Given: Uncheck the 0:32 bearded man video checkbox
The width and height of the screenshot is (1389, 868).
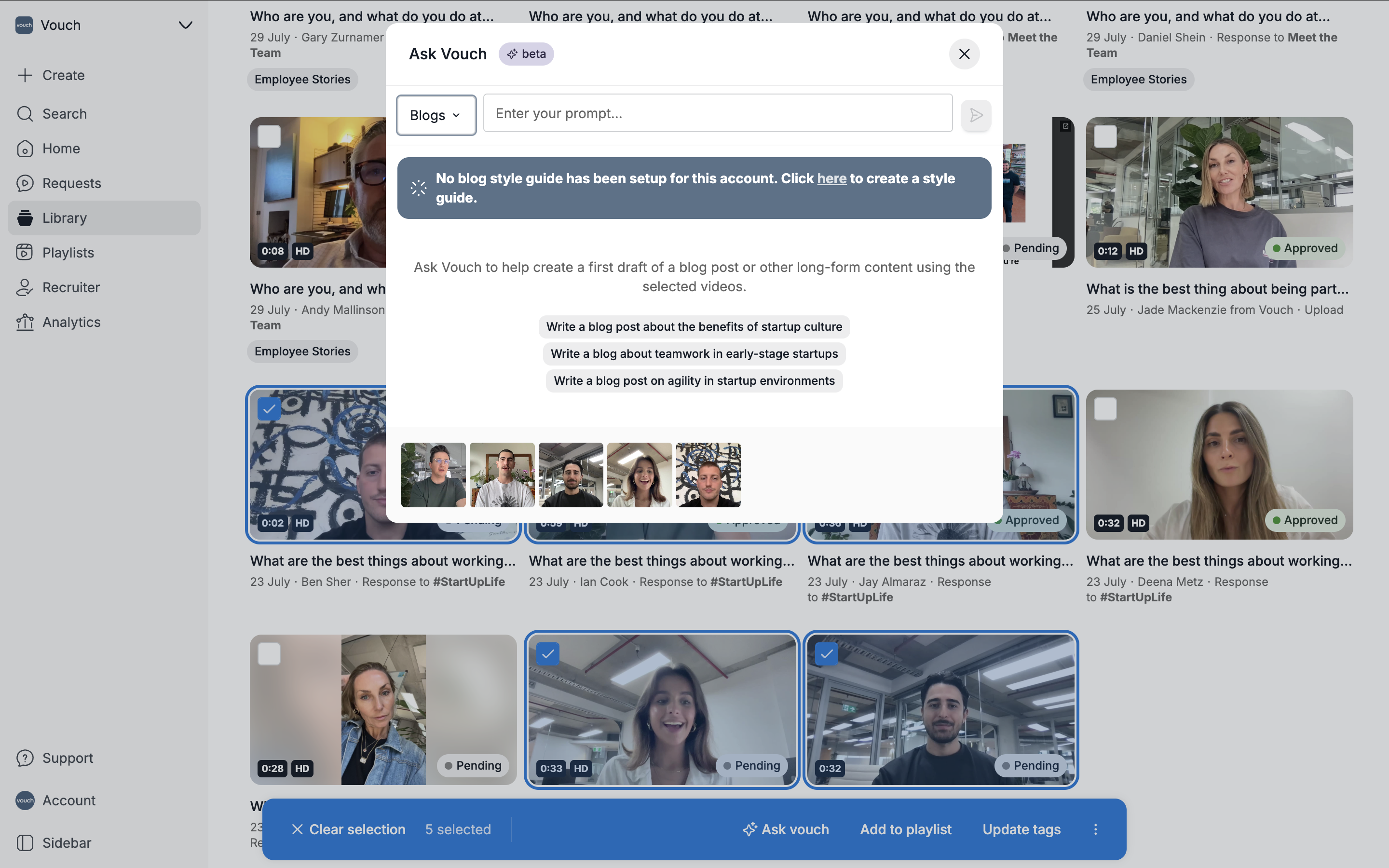Looking at the screenshot, I should pos(827,654).
